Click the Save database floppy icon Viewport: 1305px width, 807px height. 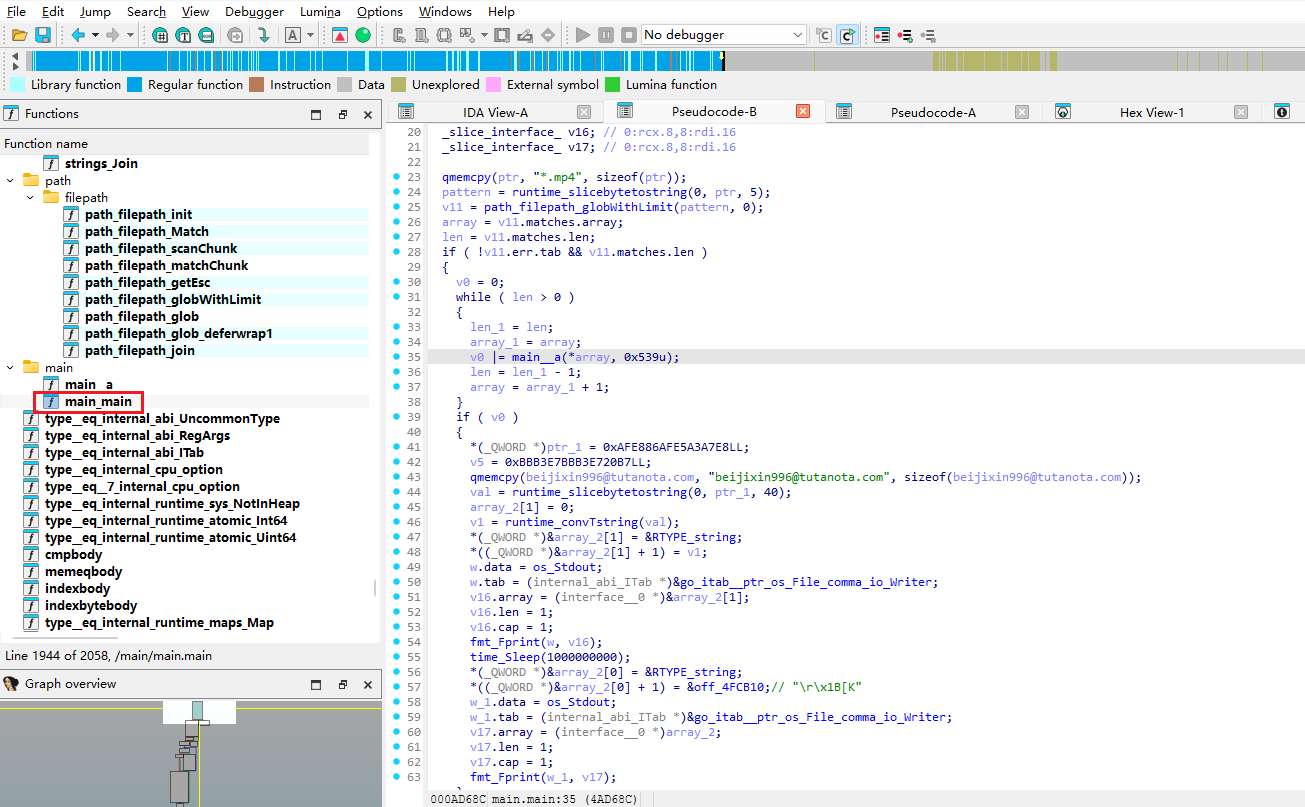tap(41, 35)
